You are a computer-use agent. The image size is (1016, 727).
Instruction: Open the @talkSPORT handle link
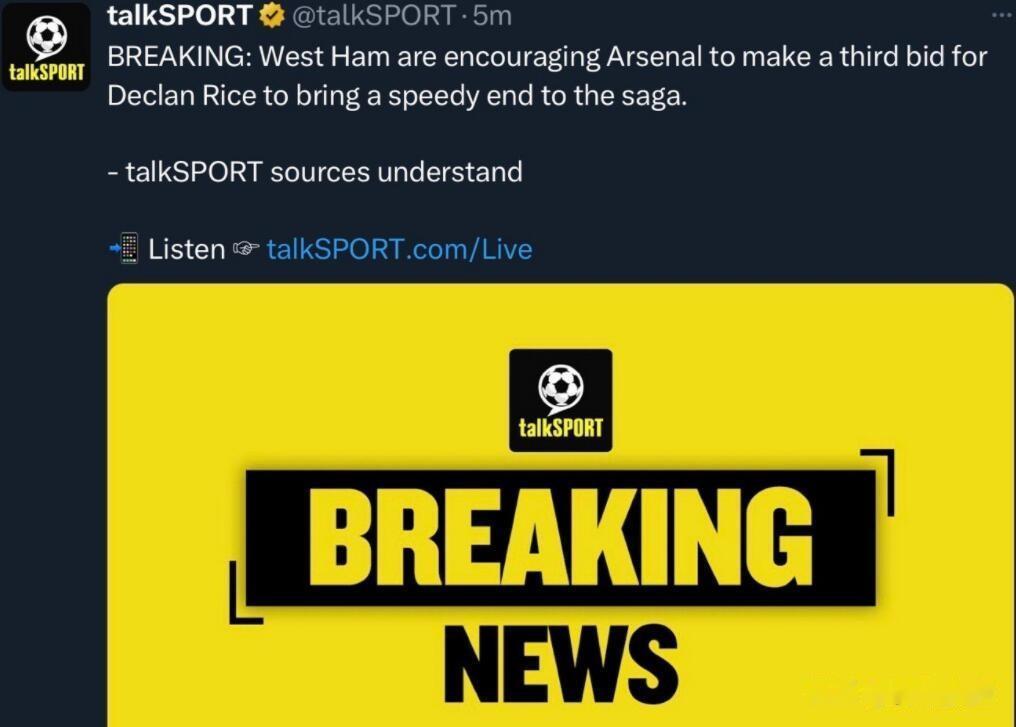pos(374,16)
